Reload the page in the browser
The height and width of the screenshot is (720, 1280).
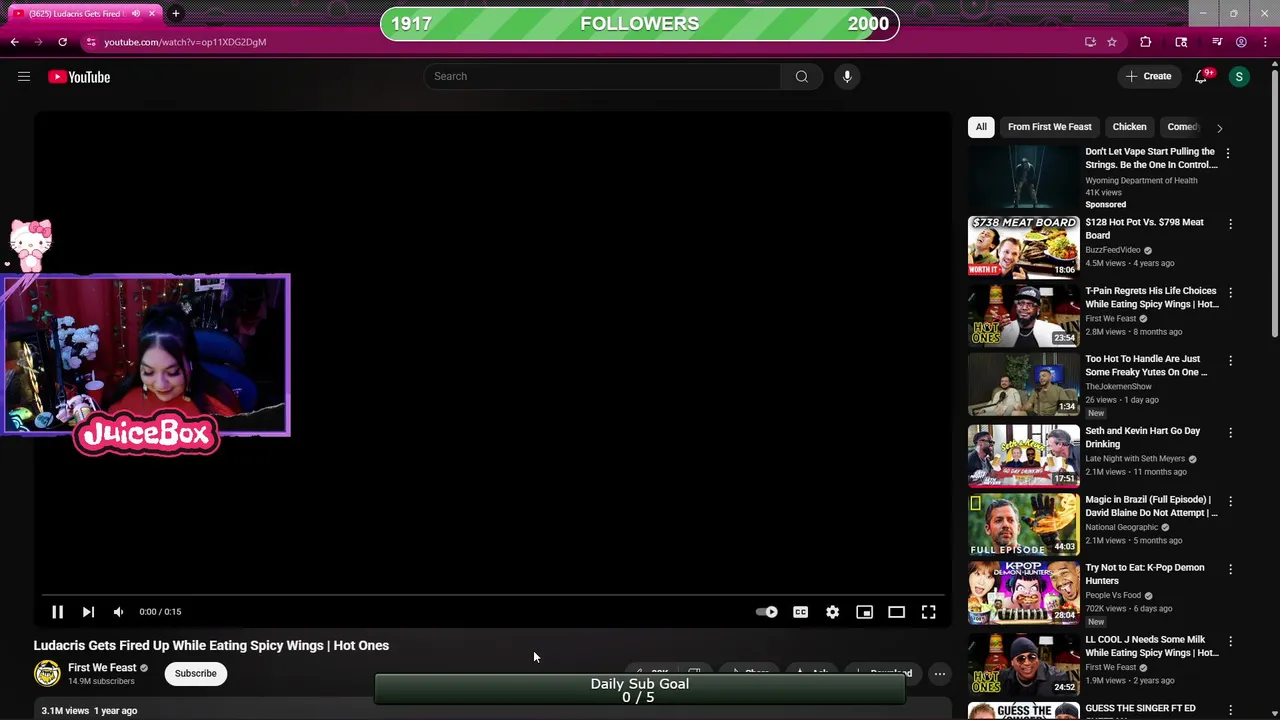pyautogui.click(x=62, y=42)
